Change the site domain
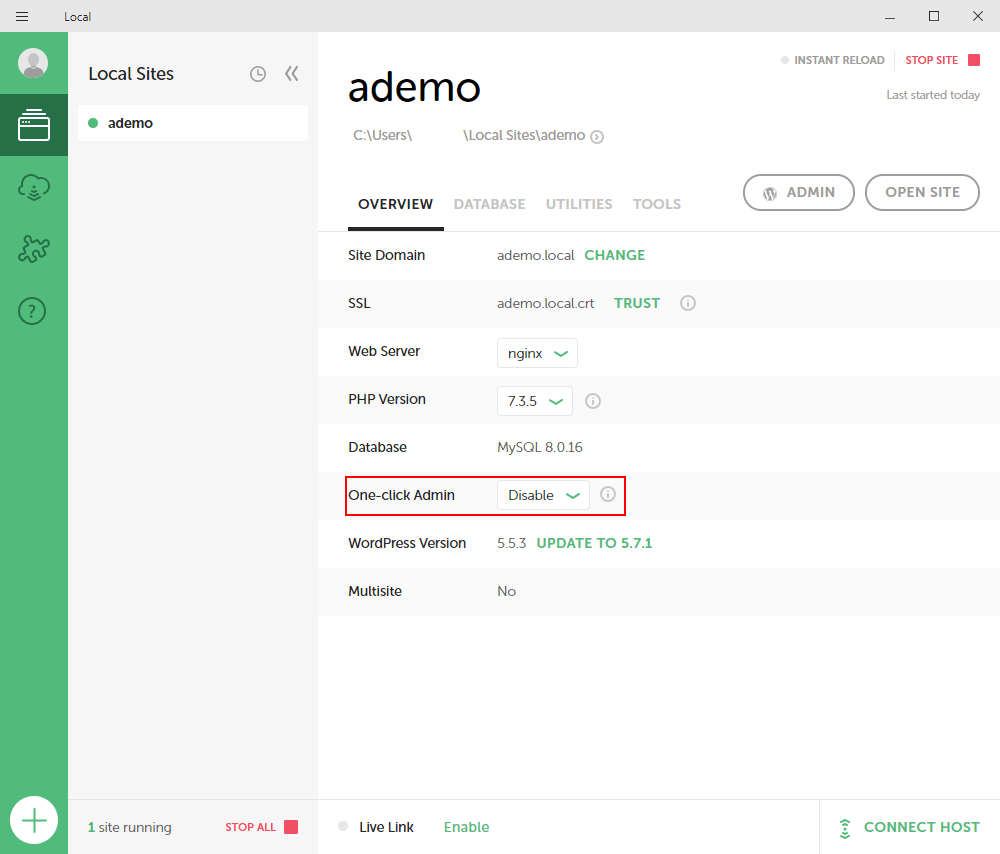The height and width of the screenshot is (854, 1000). [615, 255]
